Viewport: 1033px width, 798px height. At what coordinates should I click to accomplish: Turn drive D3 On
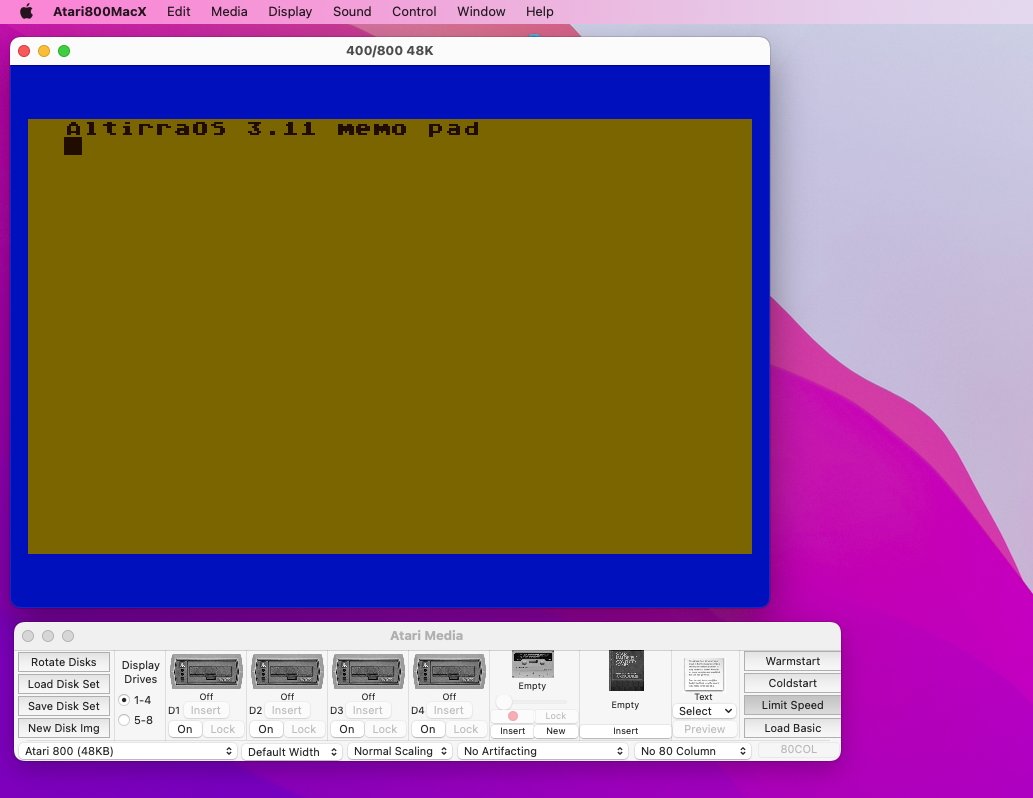coord(347,729)
